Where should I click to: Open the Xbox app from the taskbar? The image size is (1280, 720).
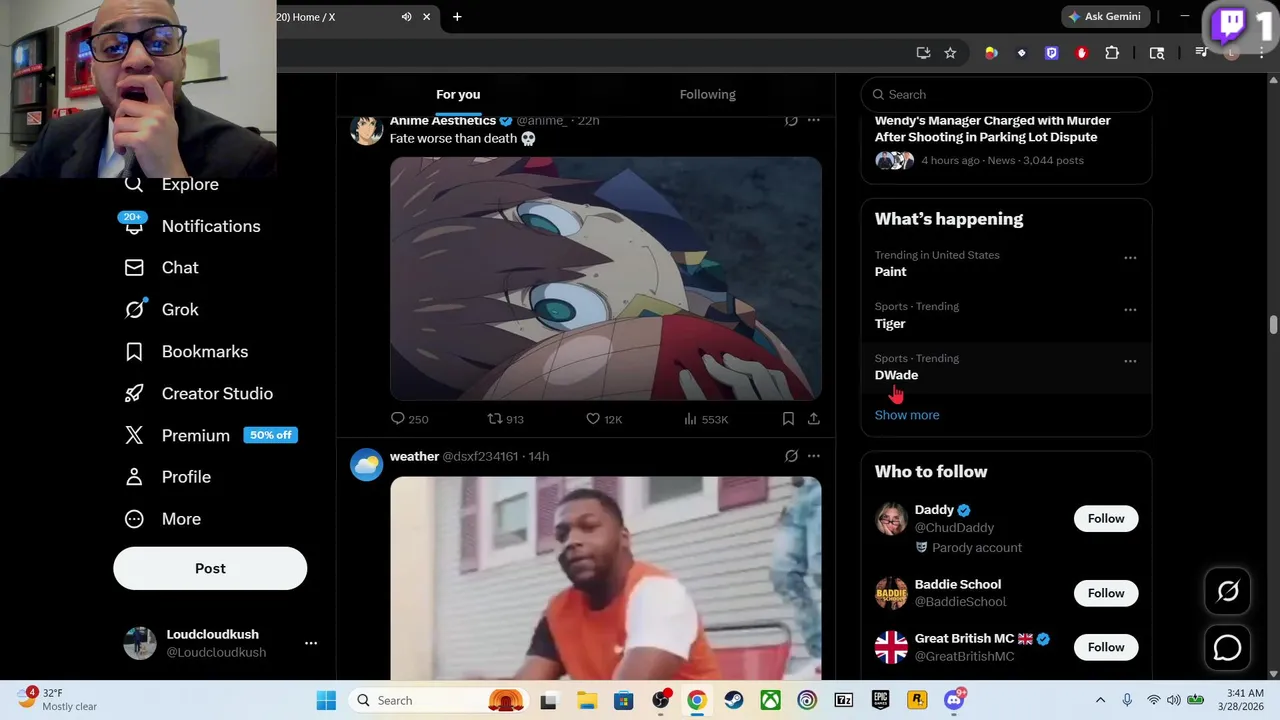click(x=770, y=700)
